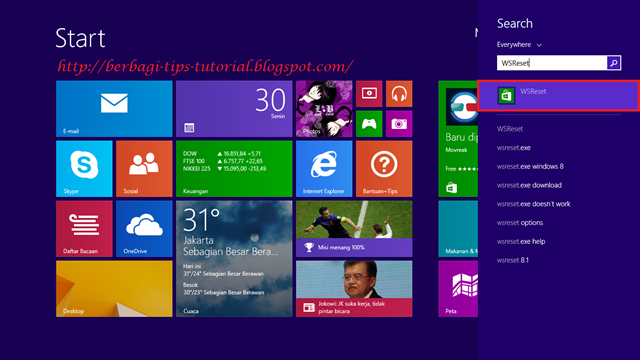Open the Bantuan+Tips tile
This screenshot has width=640, height=360.
[384, 169]
